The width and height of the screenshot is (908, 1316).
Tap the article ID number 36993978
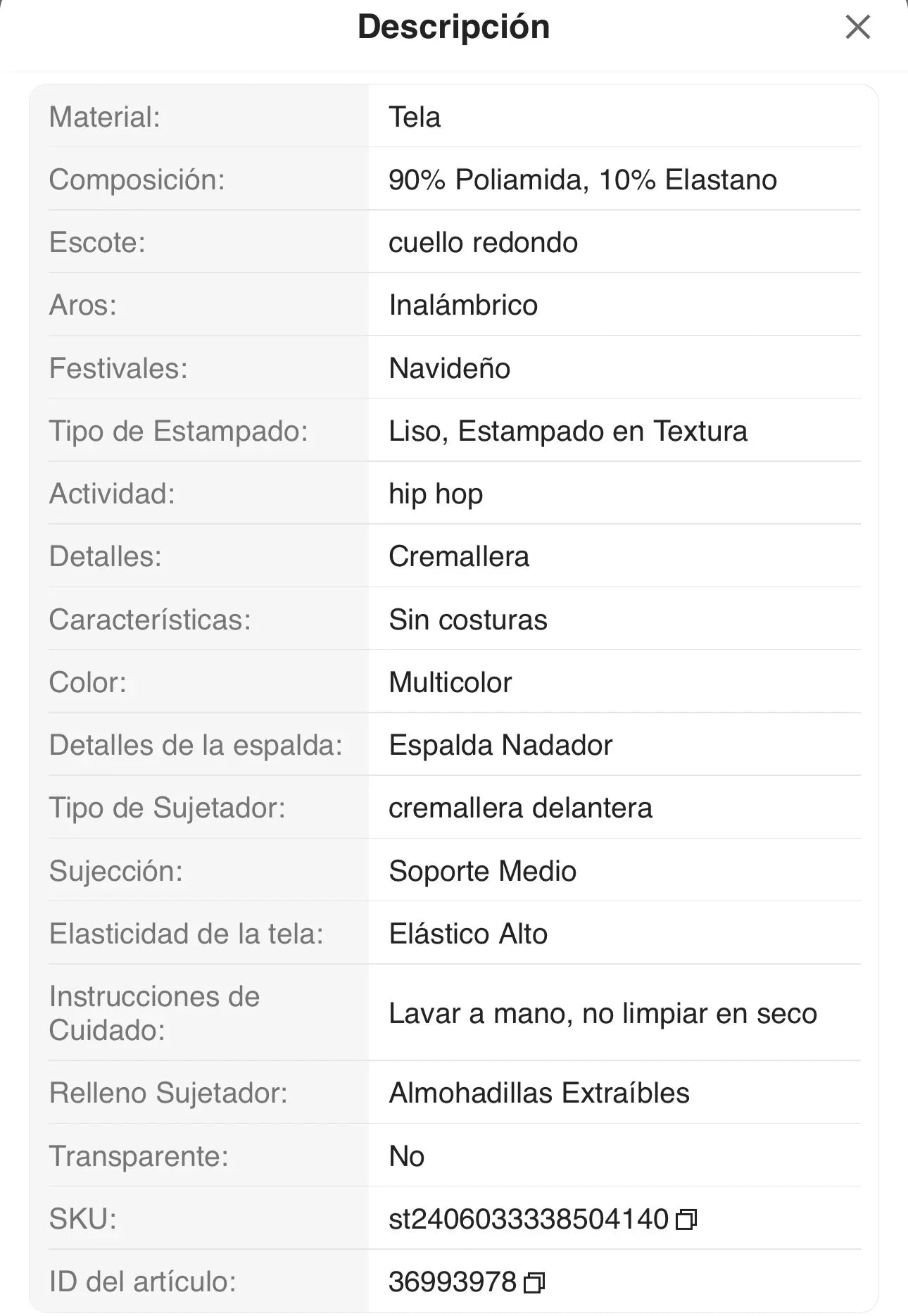(x=452, y=1282)
